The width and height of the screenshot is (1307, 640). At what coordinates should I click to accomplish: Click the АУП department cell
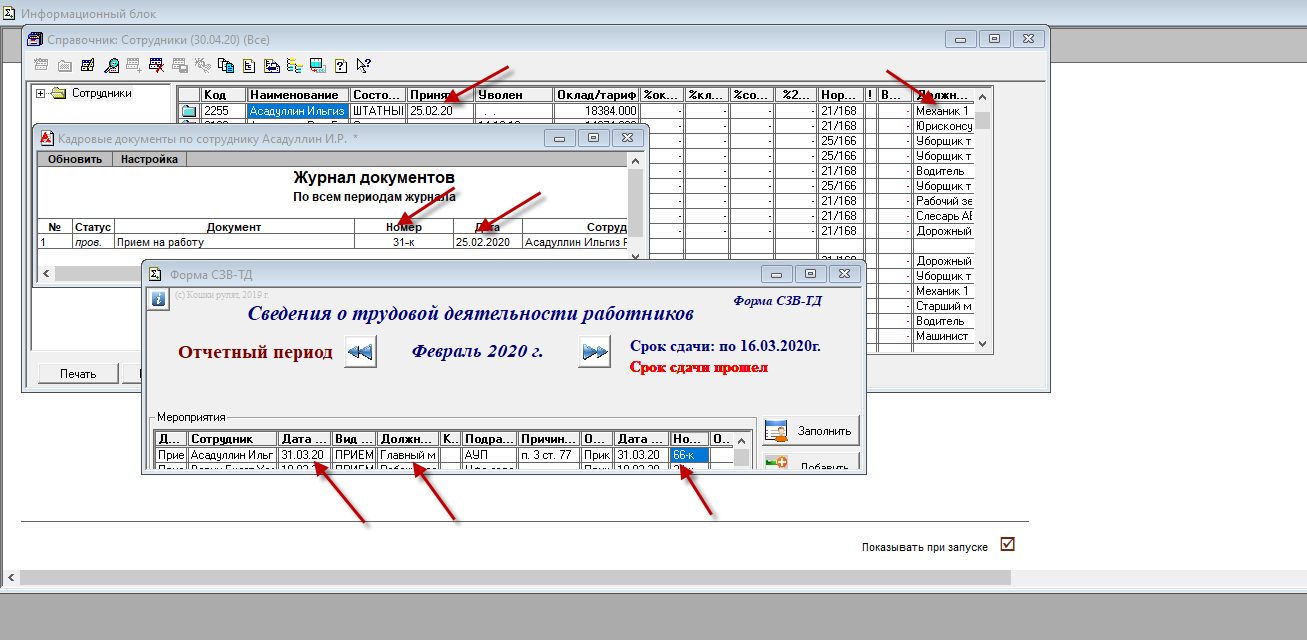click(489, 455)
